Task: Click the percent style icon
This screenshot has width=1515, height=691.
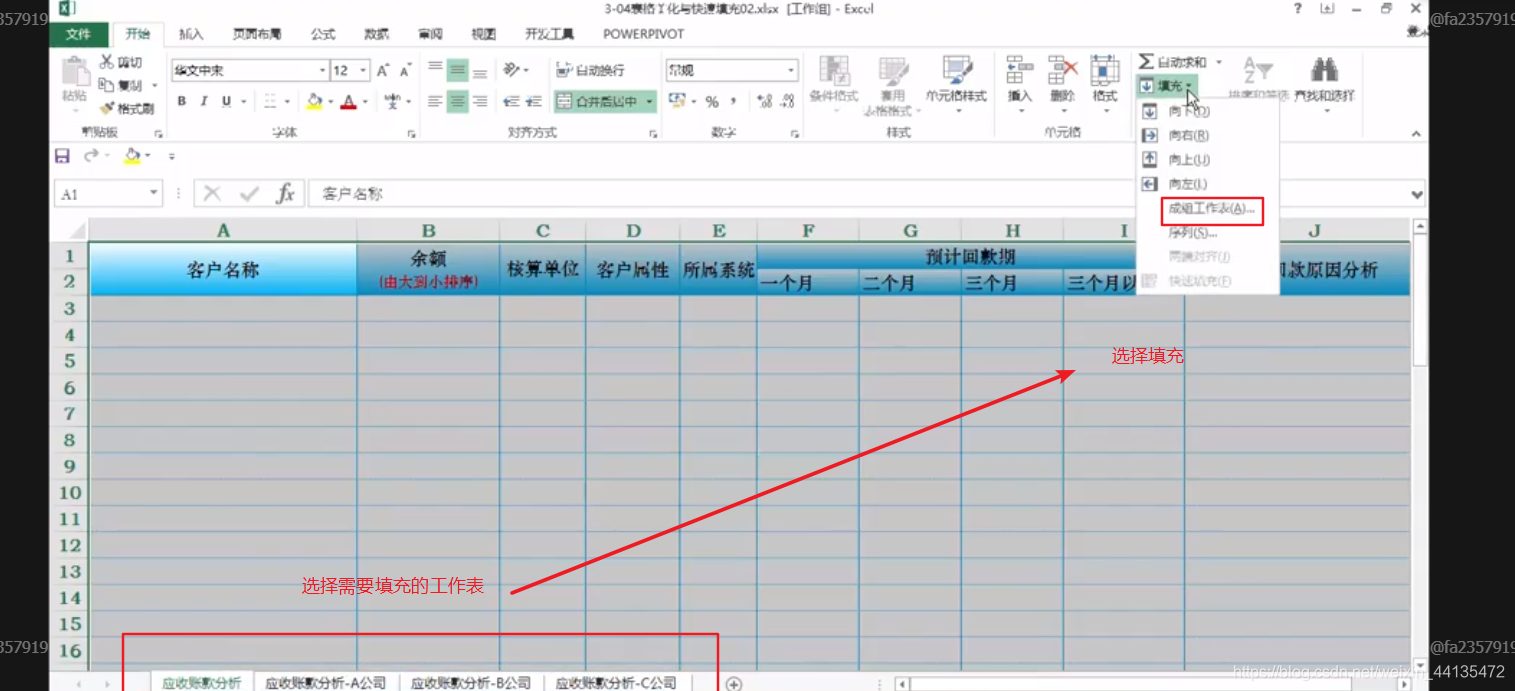Action: [712, 101]
